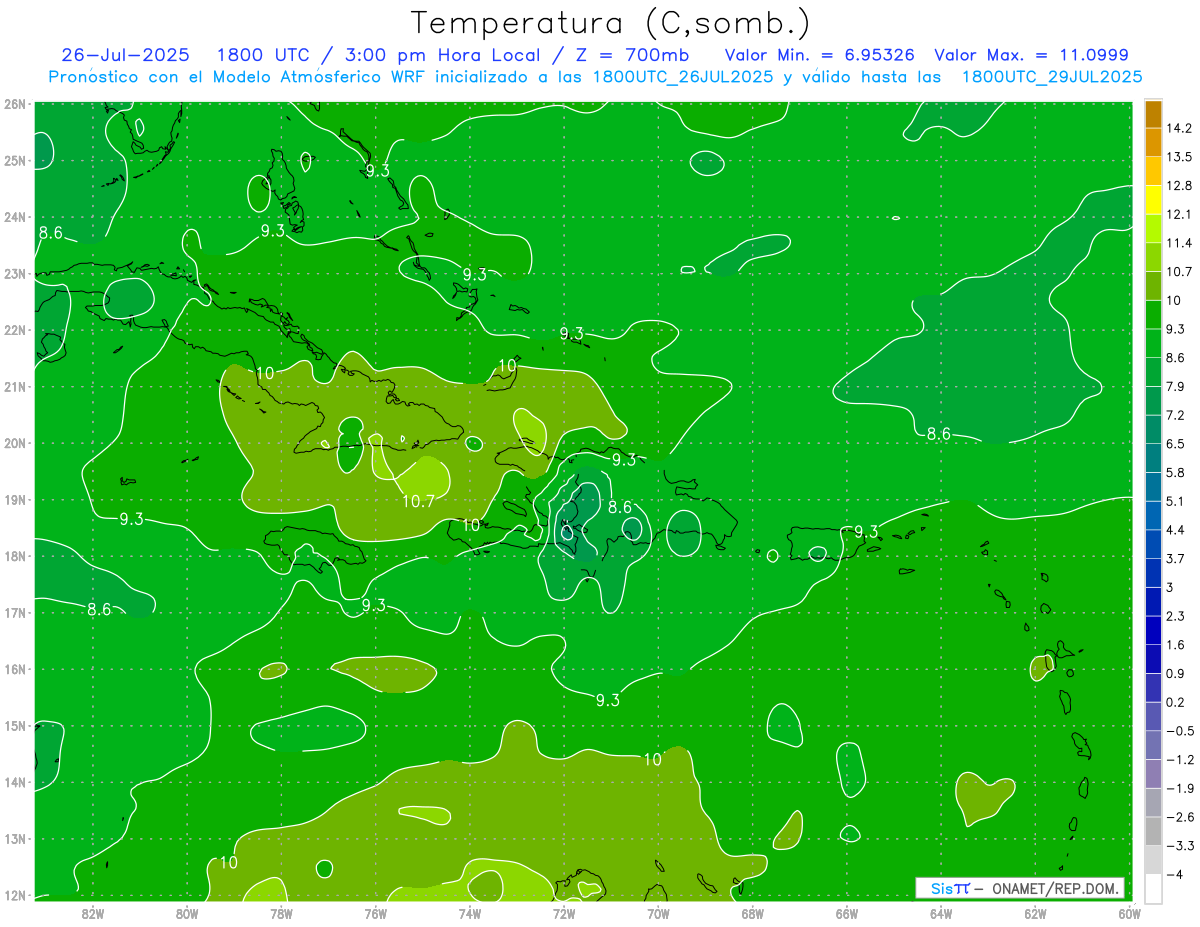This screenshot has width=1200, height=927.
Task: Click the '4.4' legend value
Action: coord(1176,530)
